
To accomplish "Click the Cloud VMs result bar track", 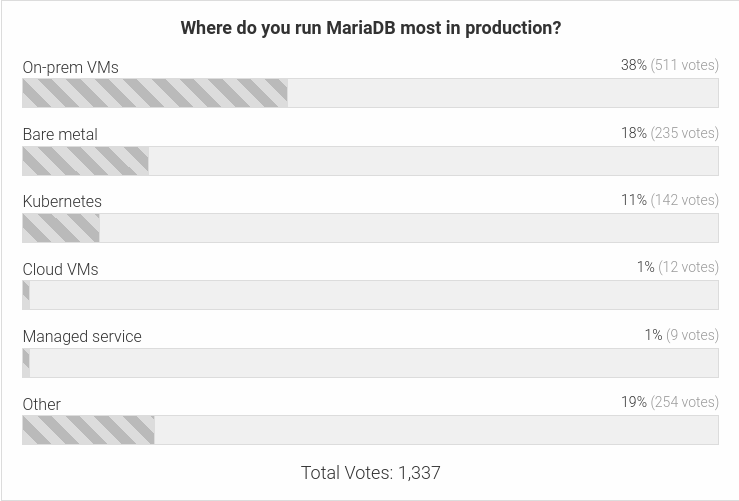I will tap(370, 295).
